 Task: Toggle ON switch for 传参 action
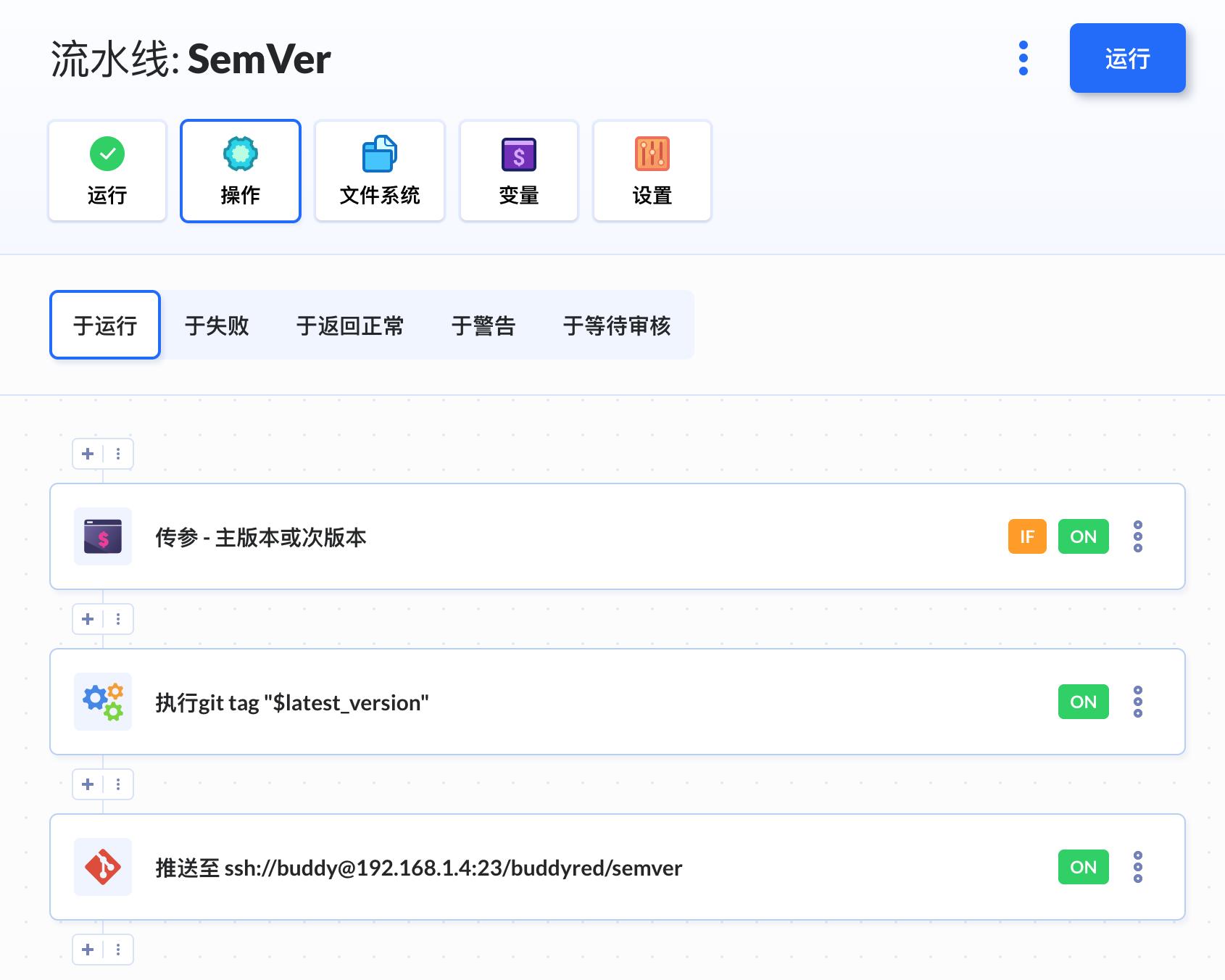tap(1084, 536)
